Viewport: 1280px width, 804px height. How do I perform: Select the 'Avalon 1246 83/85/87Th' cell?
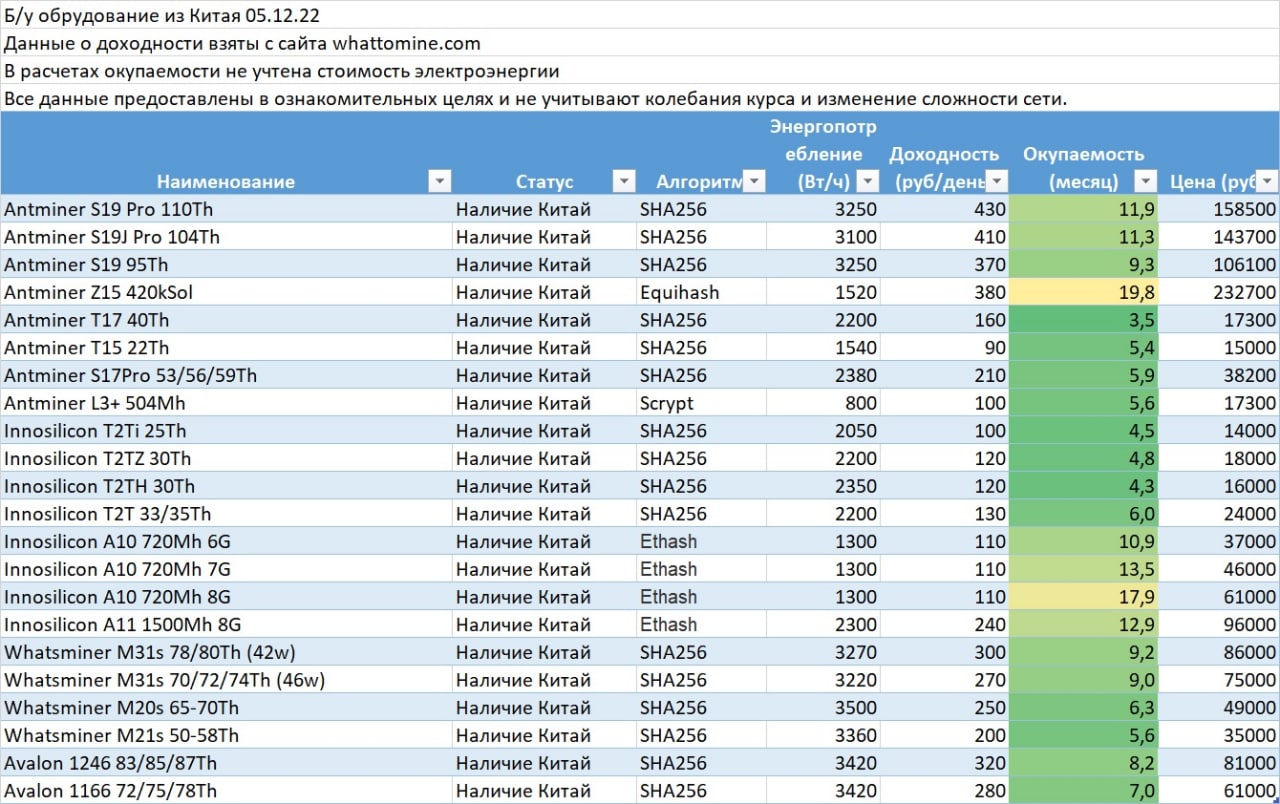(x=226, y=763)
